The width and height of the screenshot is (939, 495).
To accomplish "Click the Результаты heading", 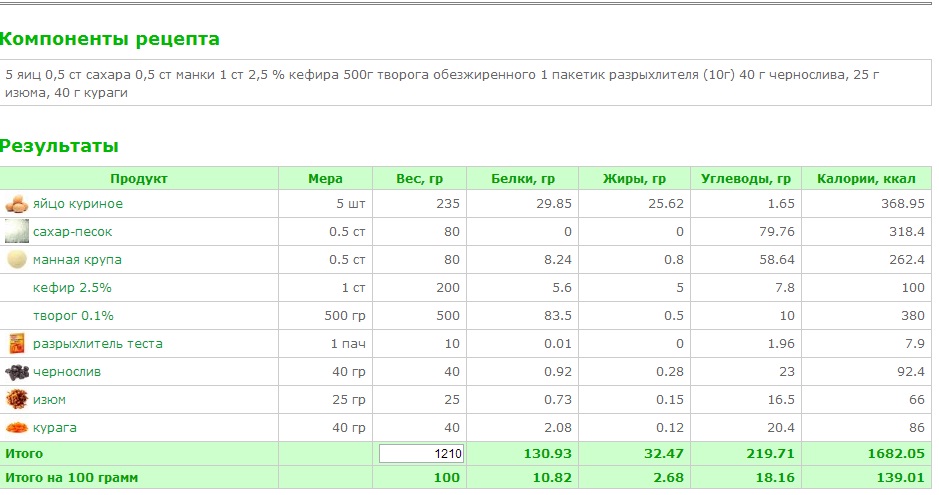I will point(59,145).
